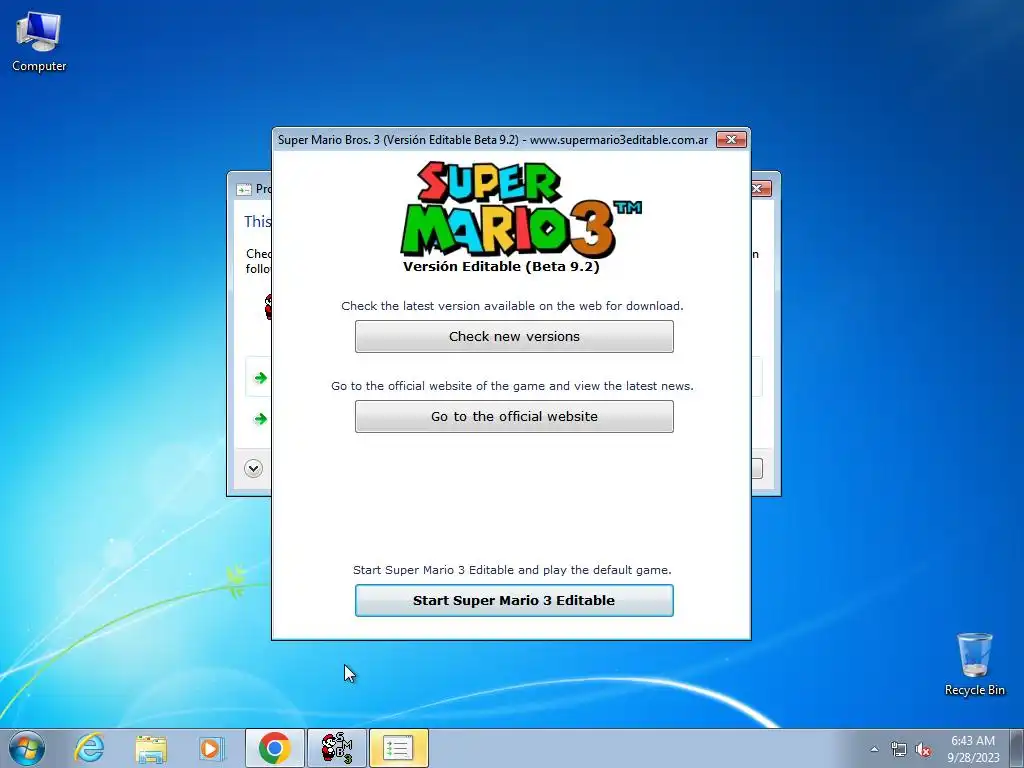Image resolution: width=1024 pixels, height=768 pixels.
Task: Open the Windows Start menu
Action: tap(27, 748)
